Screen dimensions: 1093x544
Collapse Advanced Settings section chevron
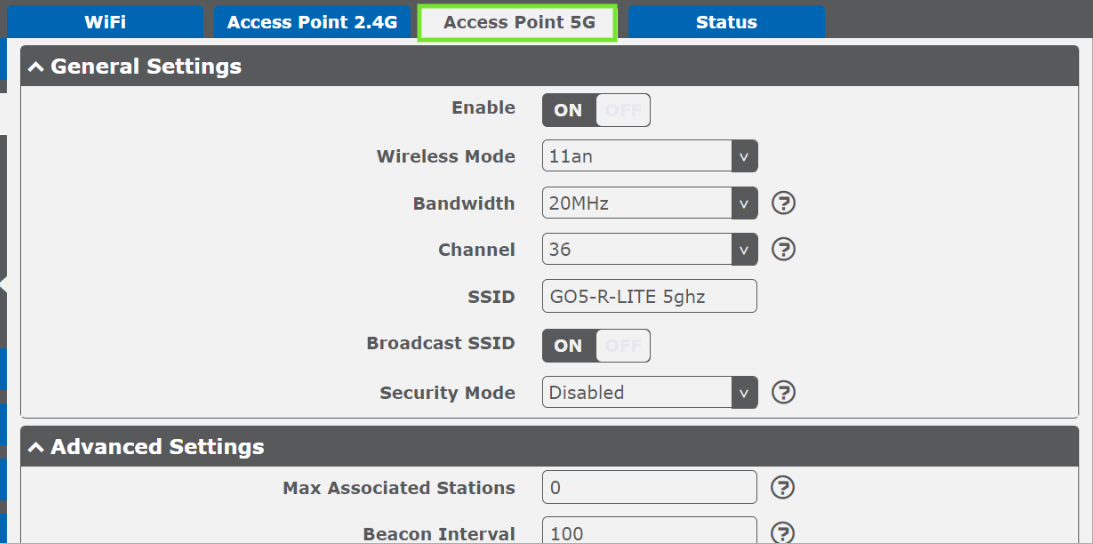pos(37,447)
